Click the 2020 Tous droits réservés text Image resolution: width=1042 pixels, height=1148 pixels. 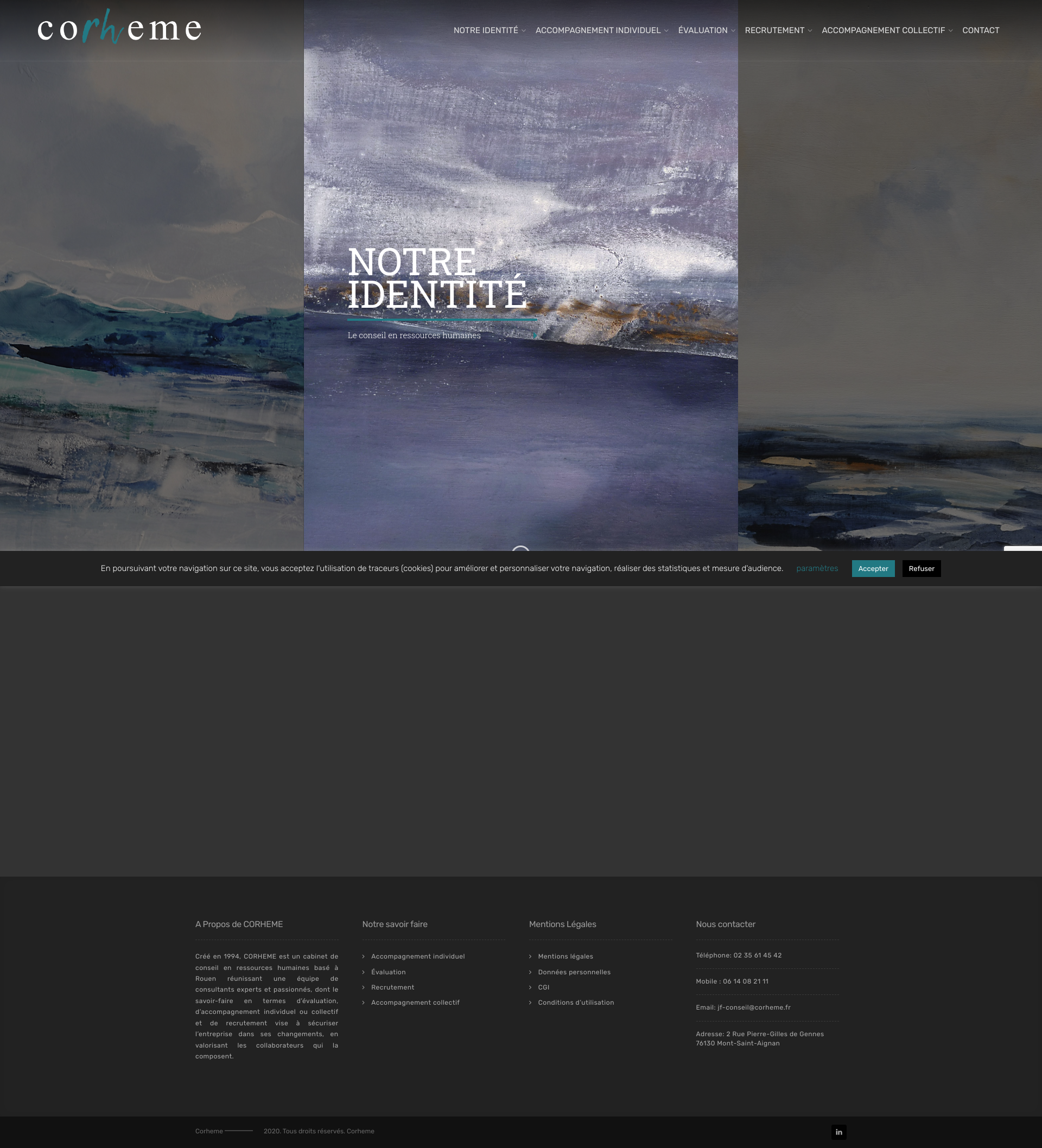click(319, 1131)
